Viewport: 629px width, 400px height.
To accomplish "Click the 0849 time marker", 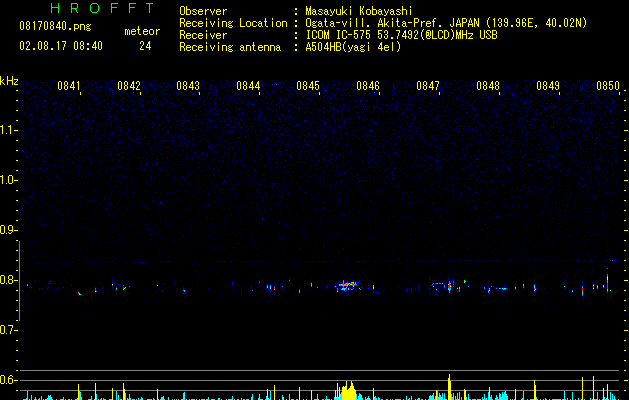I will pyautogui.click(x=548, y=86).
